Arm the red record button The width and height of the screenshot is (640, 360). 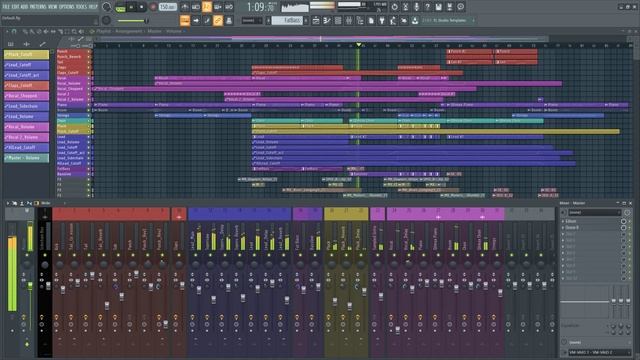coord(153,7)
